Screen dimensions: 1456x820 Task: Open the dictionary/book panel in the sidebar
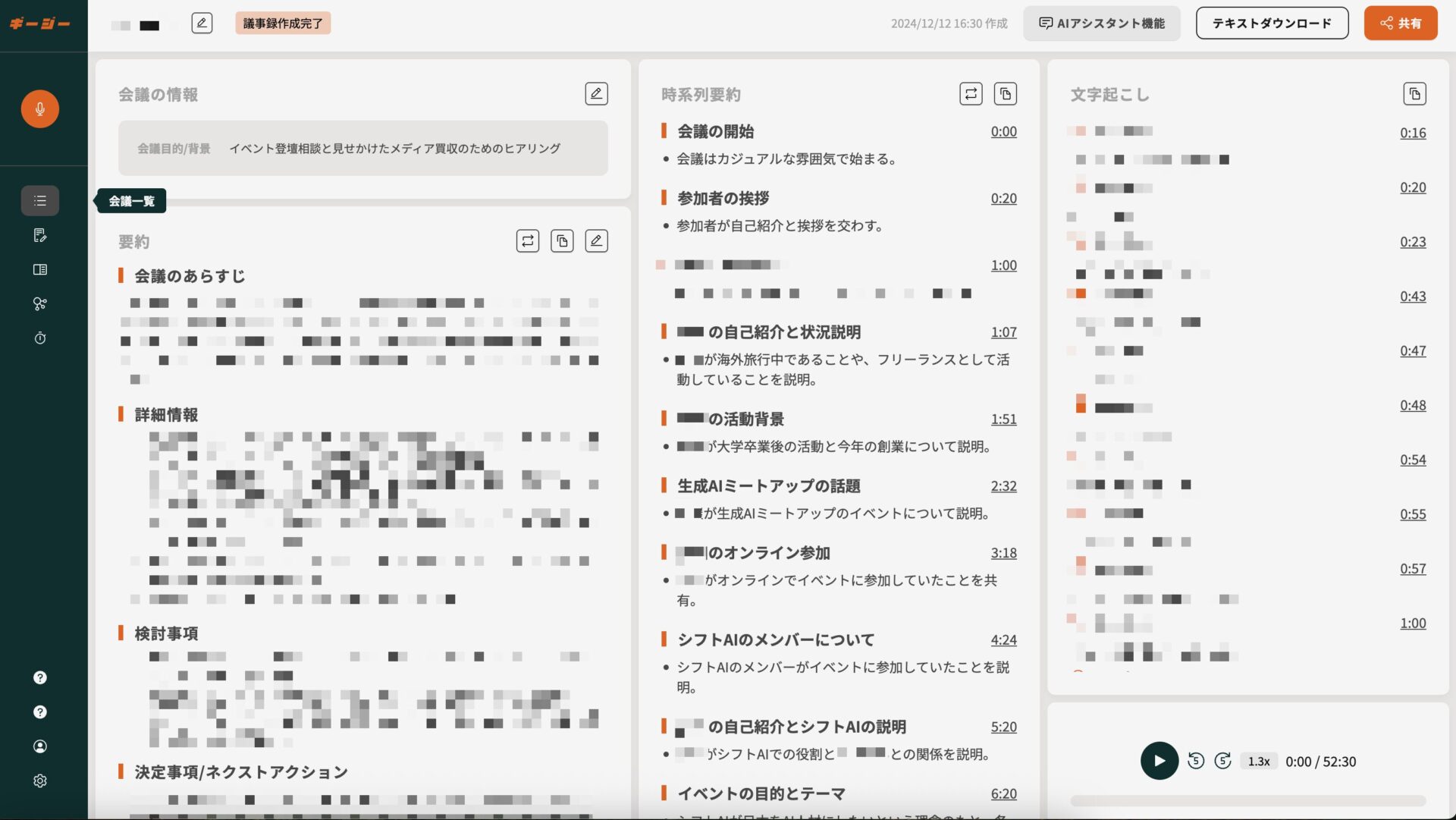[39, 269]
